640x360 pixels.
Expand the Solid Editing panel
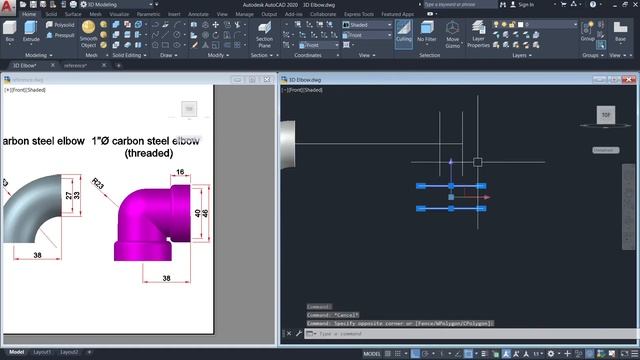coord(129,55)
